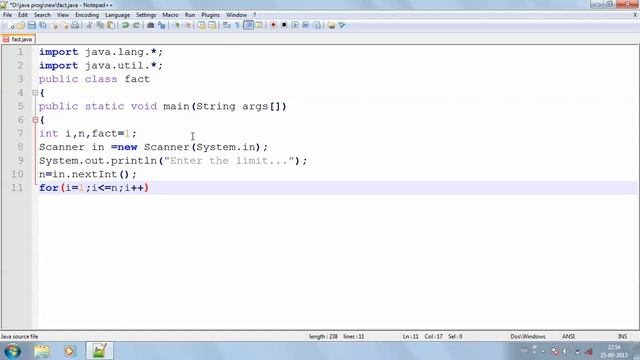Collapse the class block on line 4
The height and width of the screenshot is (360, 640).
tap(35, 93)
